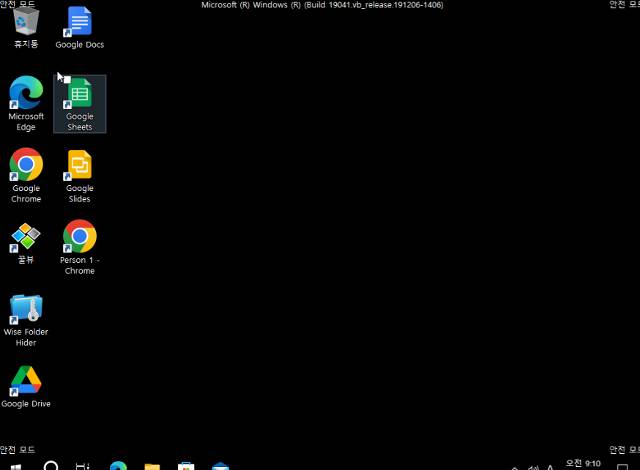Click the 오전 9:10 taskbar clock
Image resolution: width=640 pixels, height=470 pixels.
coord(583,463)
